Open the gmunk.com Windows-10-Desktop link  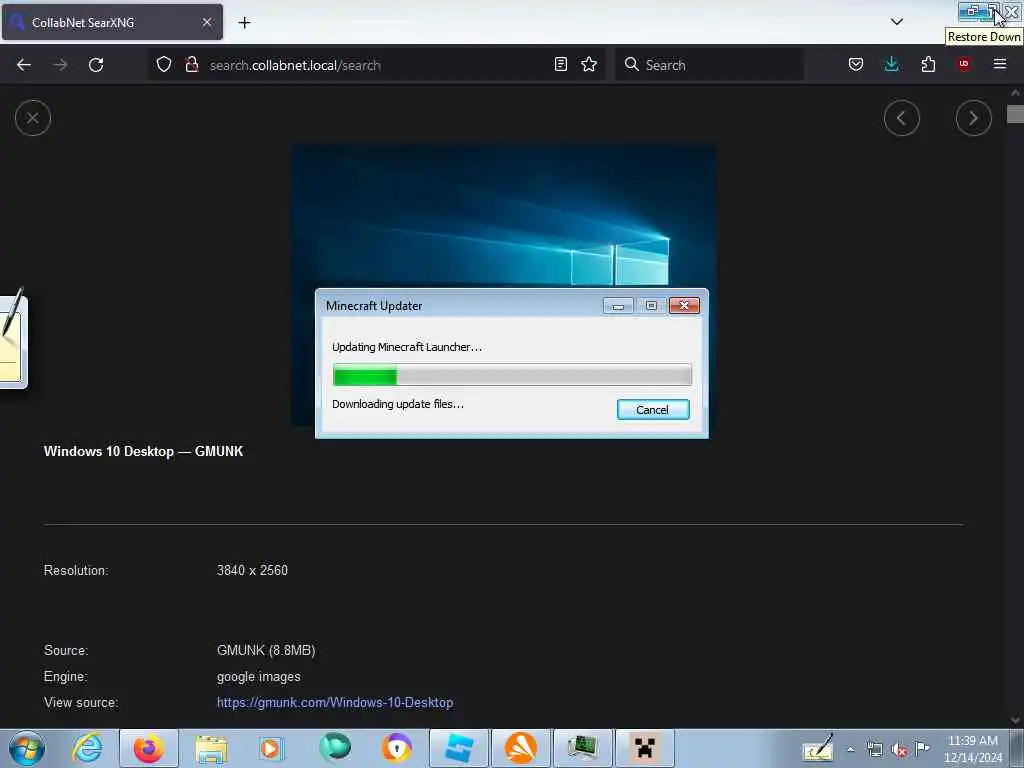pos(335,703)
